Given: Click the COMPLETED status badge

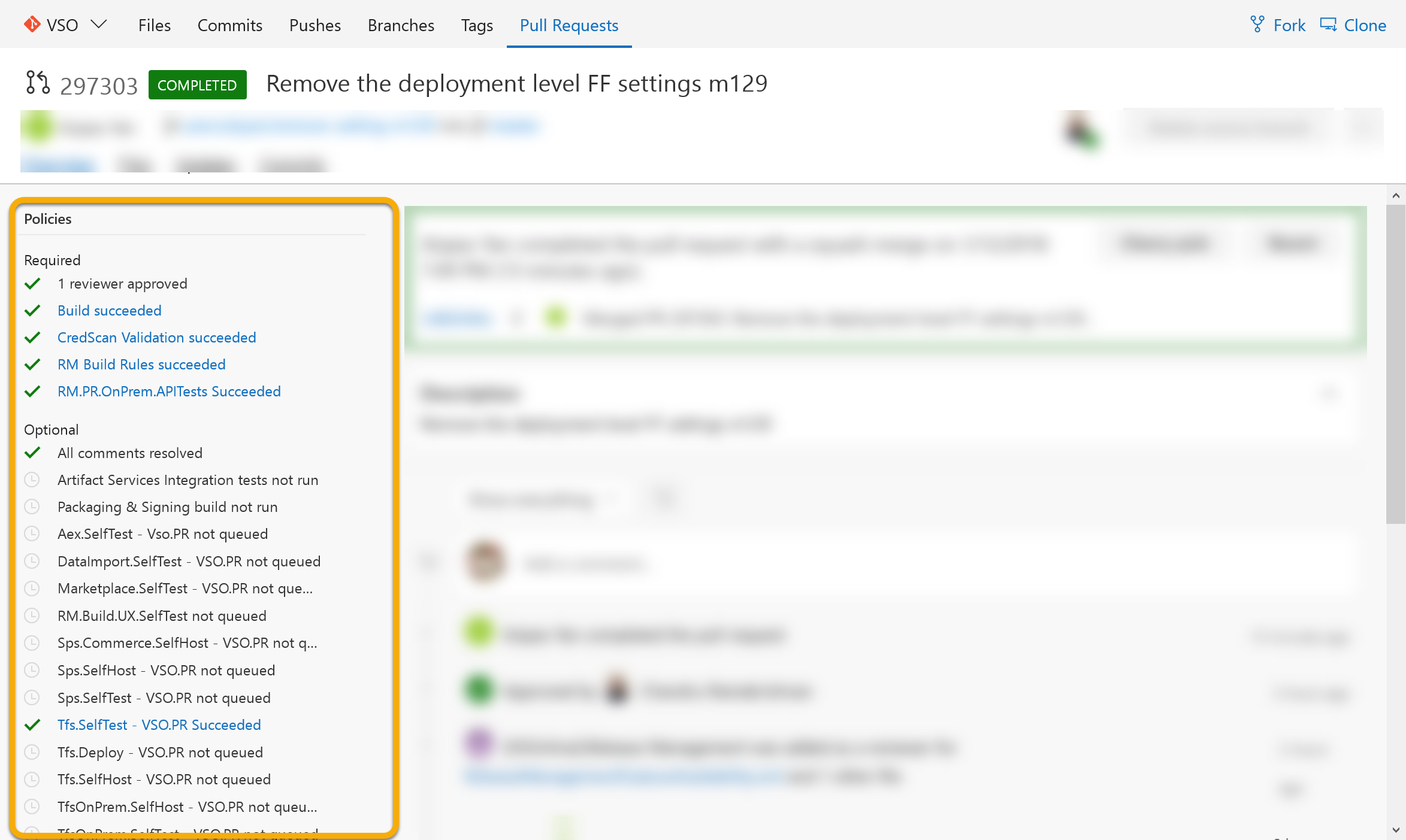Looking at the screenshot, I should pyautogui.click(x=197, y=85).
